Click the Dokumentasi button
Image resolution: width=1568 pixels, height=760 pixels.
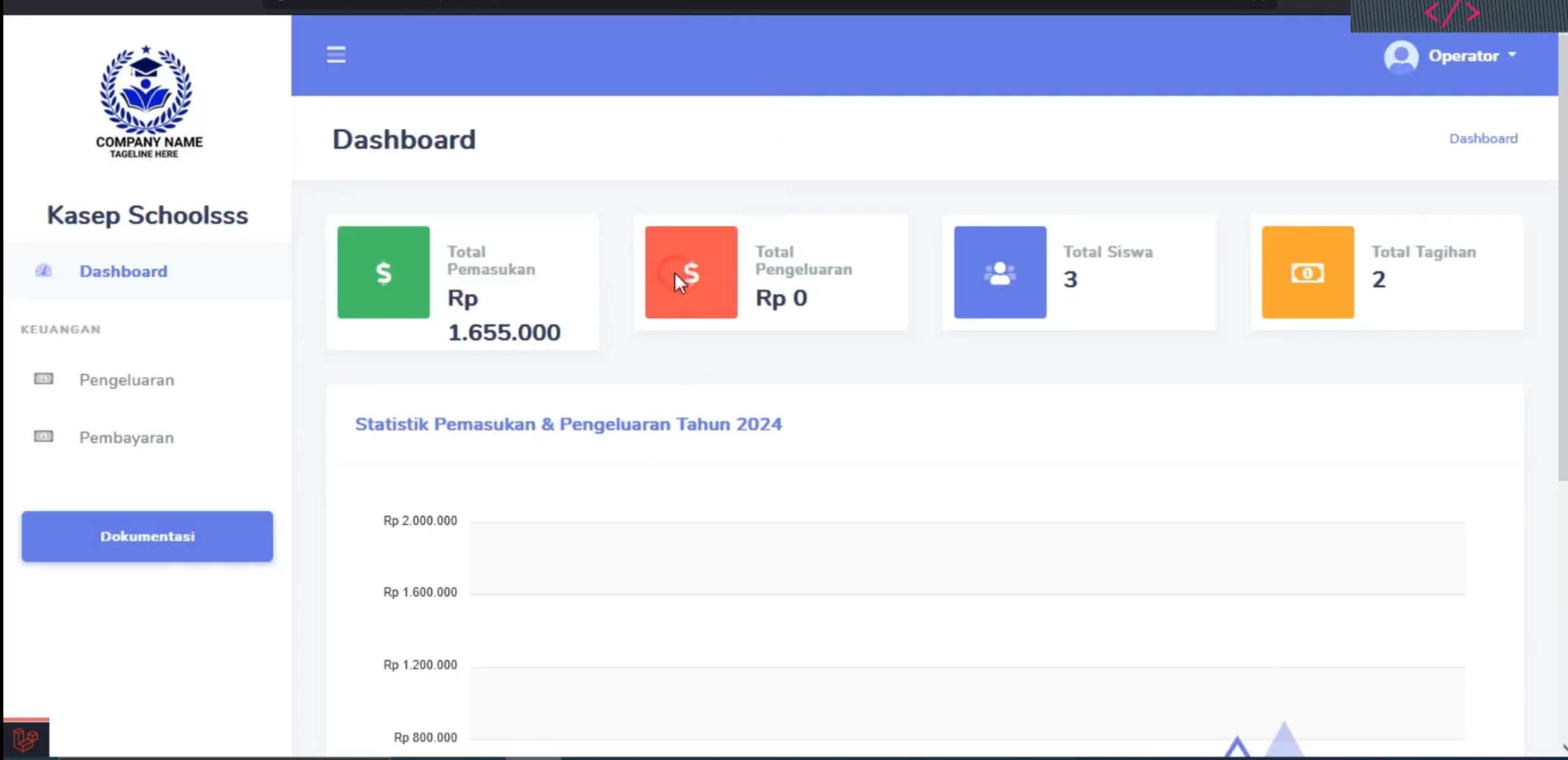tap(147, 536)
